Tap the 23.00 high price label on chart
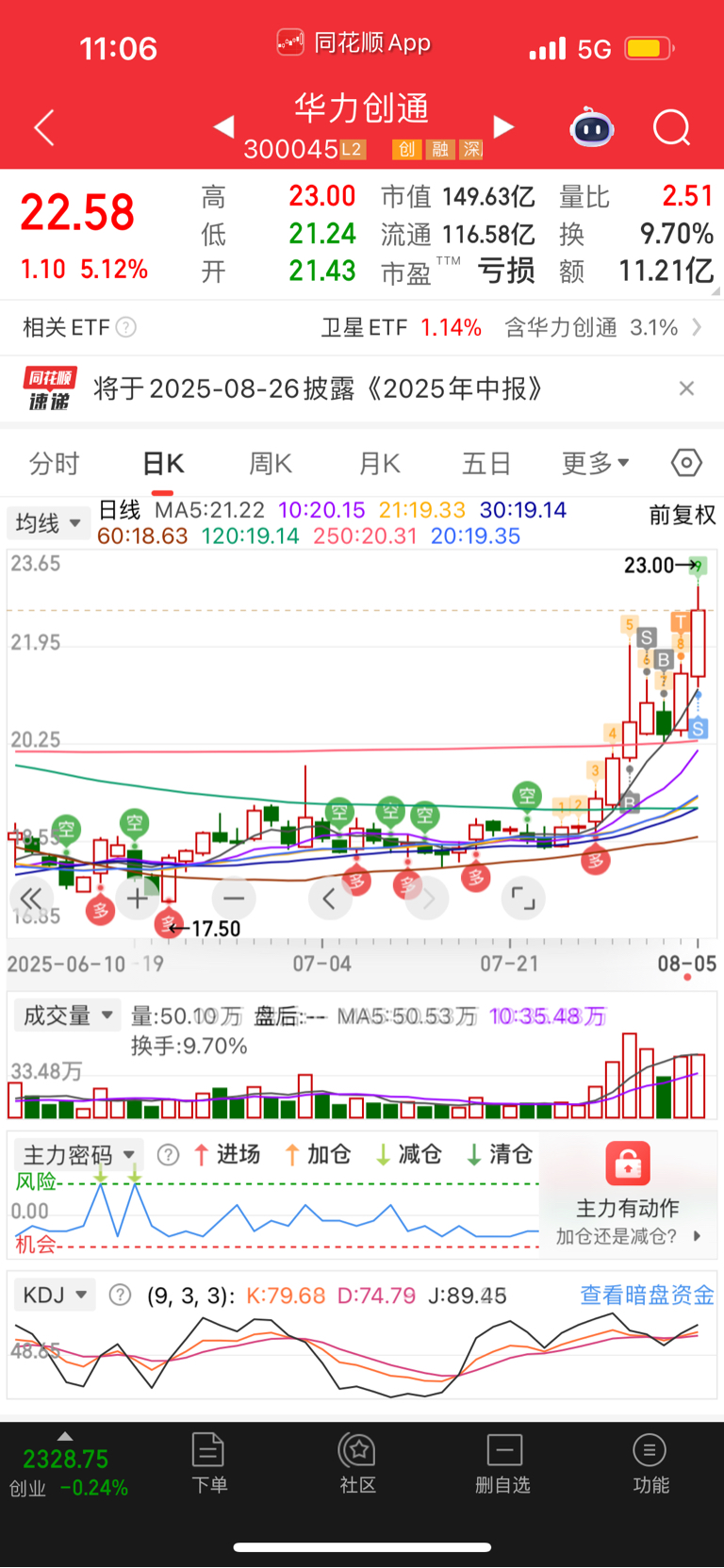Screen dimensions: 724x1568 tap(649, 565)
